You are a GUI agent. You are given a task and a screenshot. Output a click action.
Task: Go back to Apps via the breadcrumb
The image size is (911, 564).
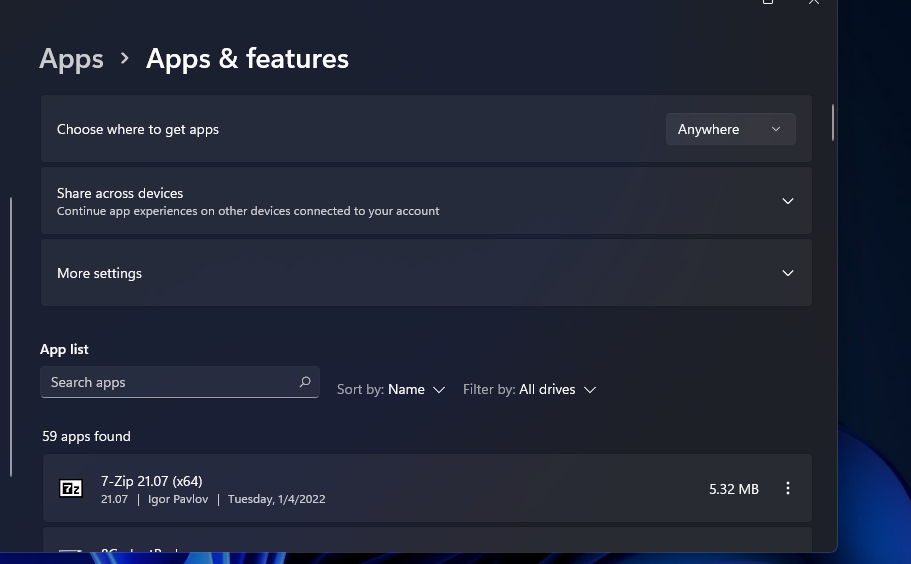(71, 59)
